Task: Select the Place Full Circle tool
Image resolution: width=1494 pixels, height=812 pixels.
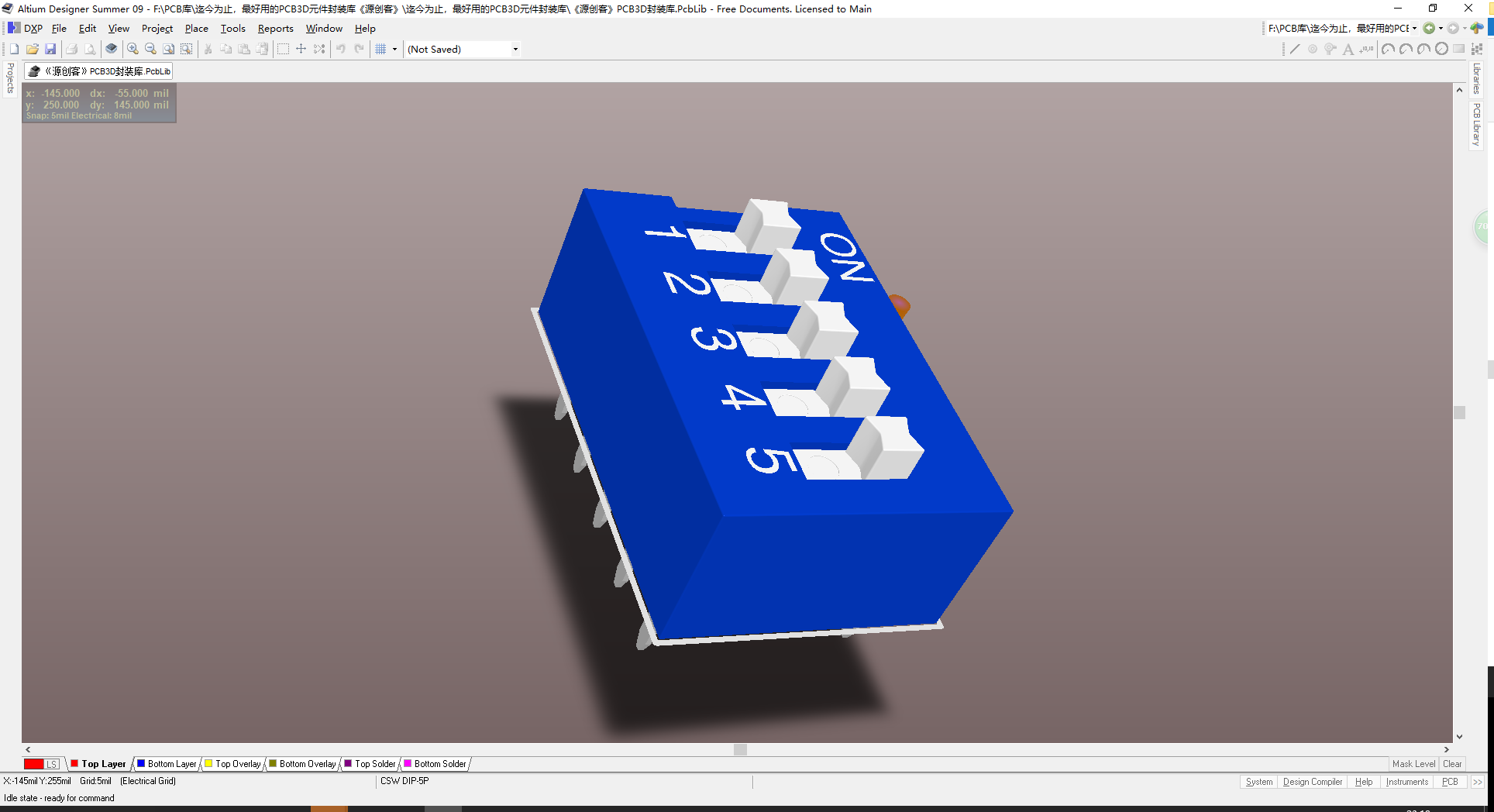Action: [x=1441, y=49]
